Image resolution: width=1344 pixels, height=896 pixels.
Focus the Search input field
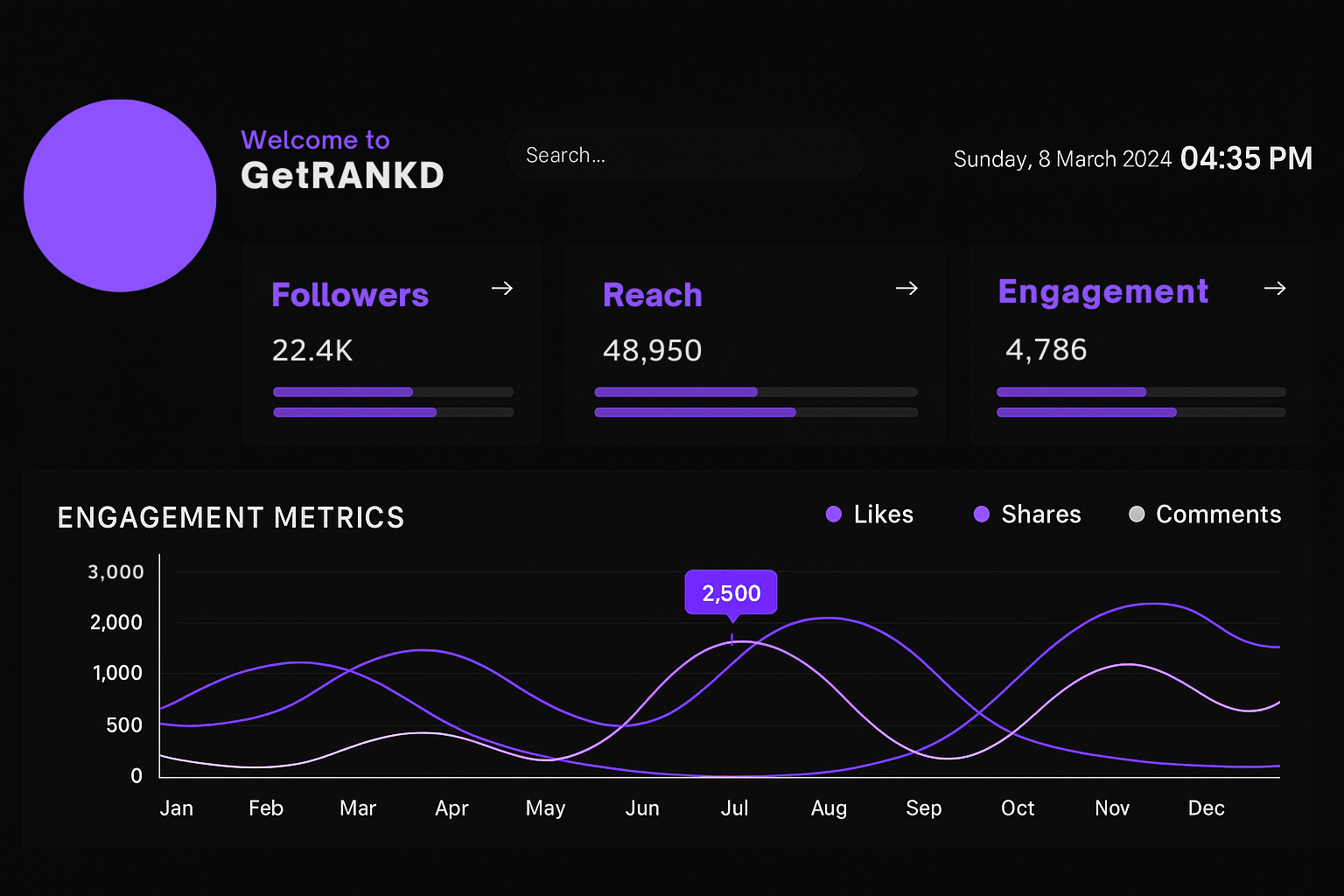pyautogui.click(x=686, y=155)
